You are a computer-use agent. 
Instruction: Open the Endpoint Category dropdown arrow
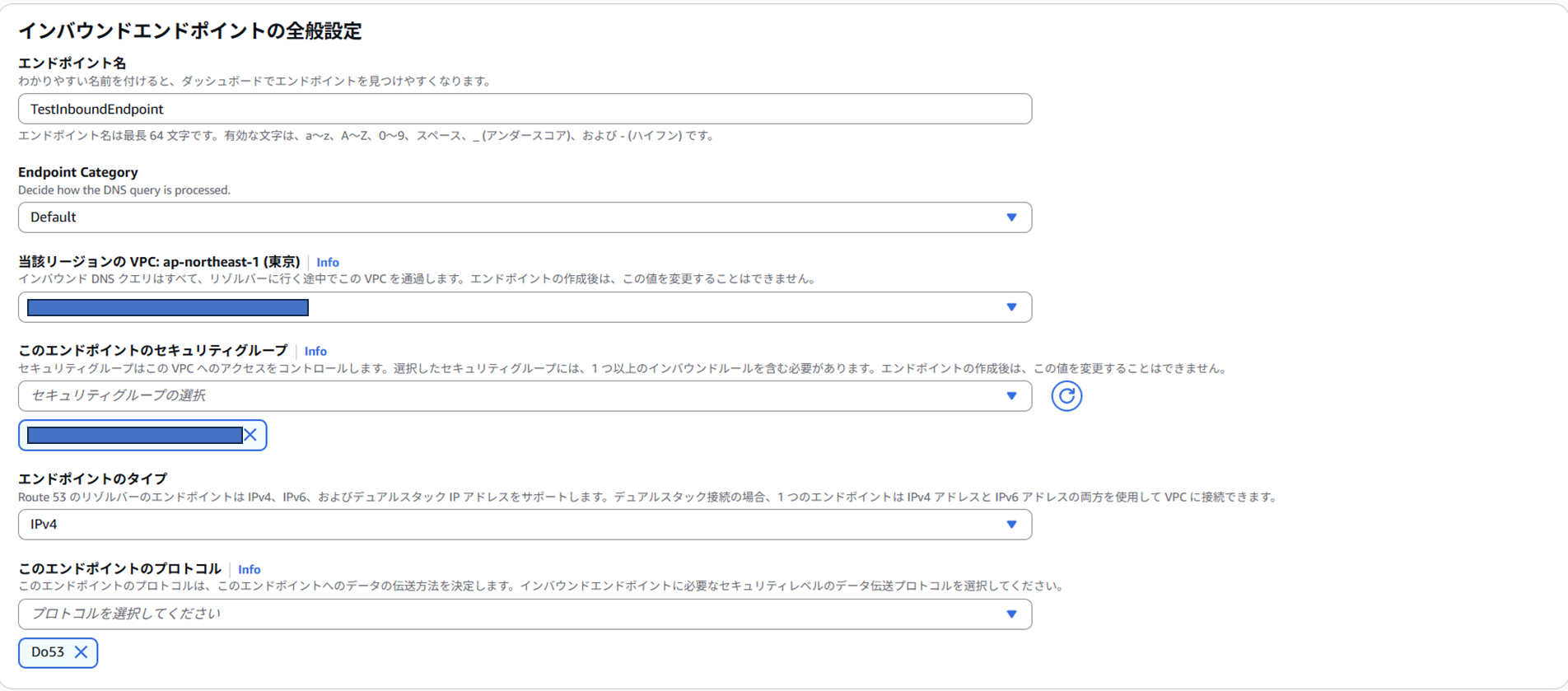click(x=1011, y=217)
